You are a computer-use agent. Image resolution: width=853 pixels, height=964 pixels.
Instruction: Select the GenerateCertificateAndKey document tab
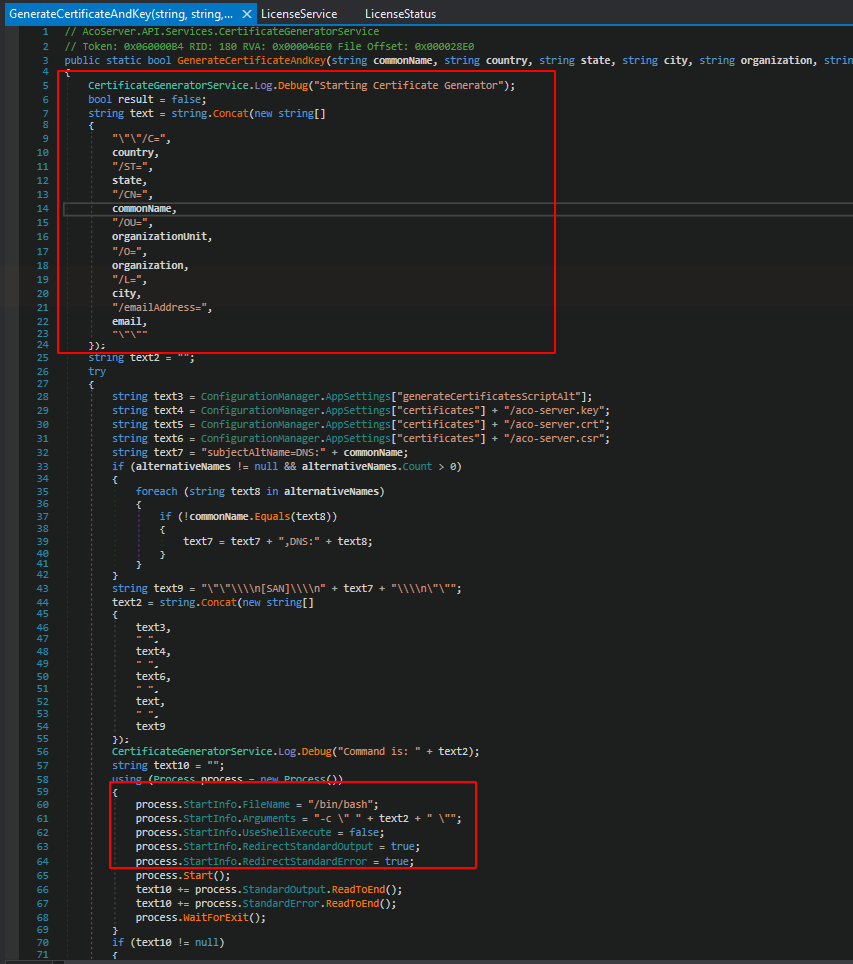[x=120, y=14]
